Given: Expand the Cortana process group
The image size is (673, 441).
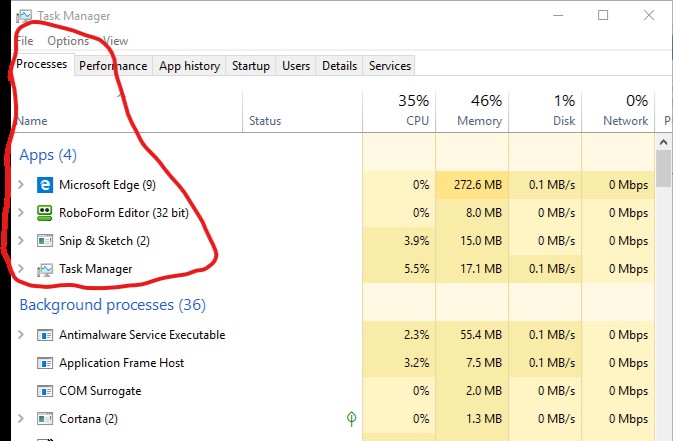Looking at the screenshot, I should point(21,418).
